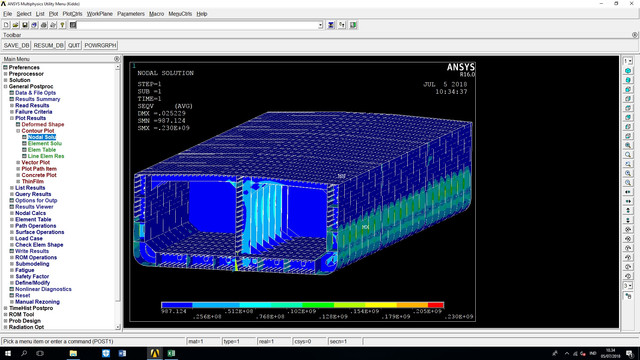This screenshot has height=360, width=640.
Task: Click the POWRGRPH button
Action: [100, 45]
